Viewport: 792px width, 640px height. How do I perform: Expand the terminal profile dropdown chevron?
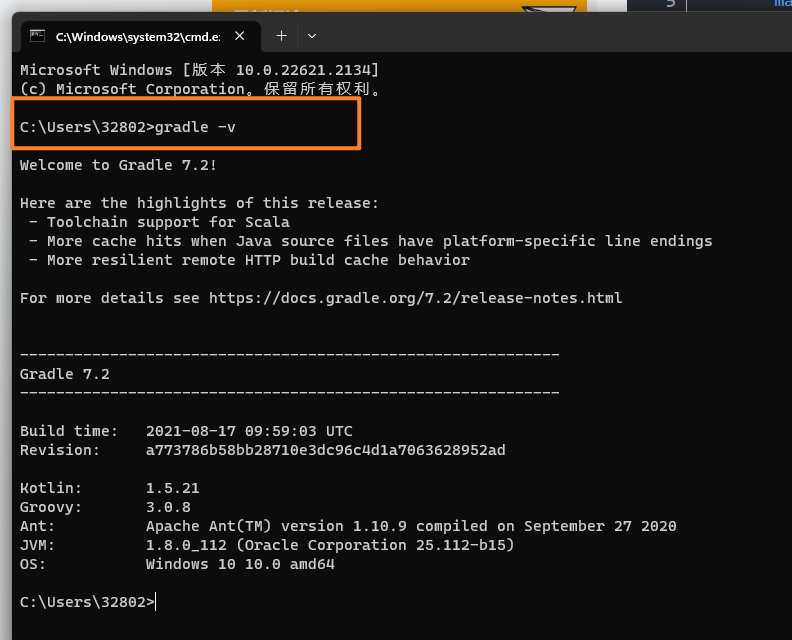pyautogui.click(x=312, y=36)
